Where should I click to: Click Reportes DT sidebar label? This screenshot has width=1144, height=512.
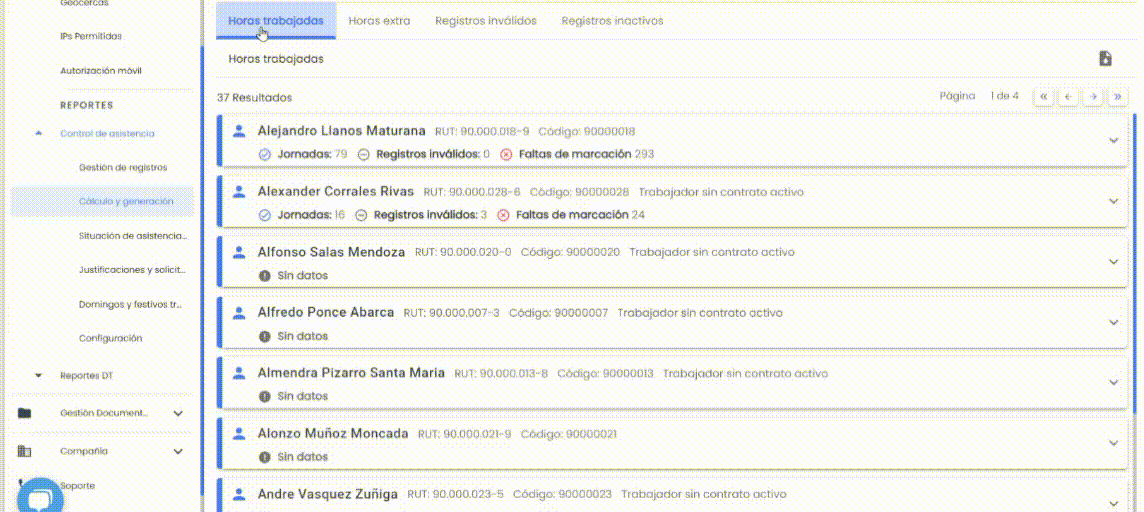86,376
